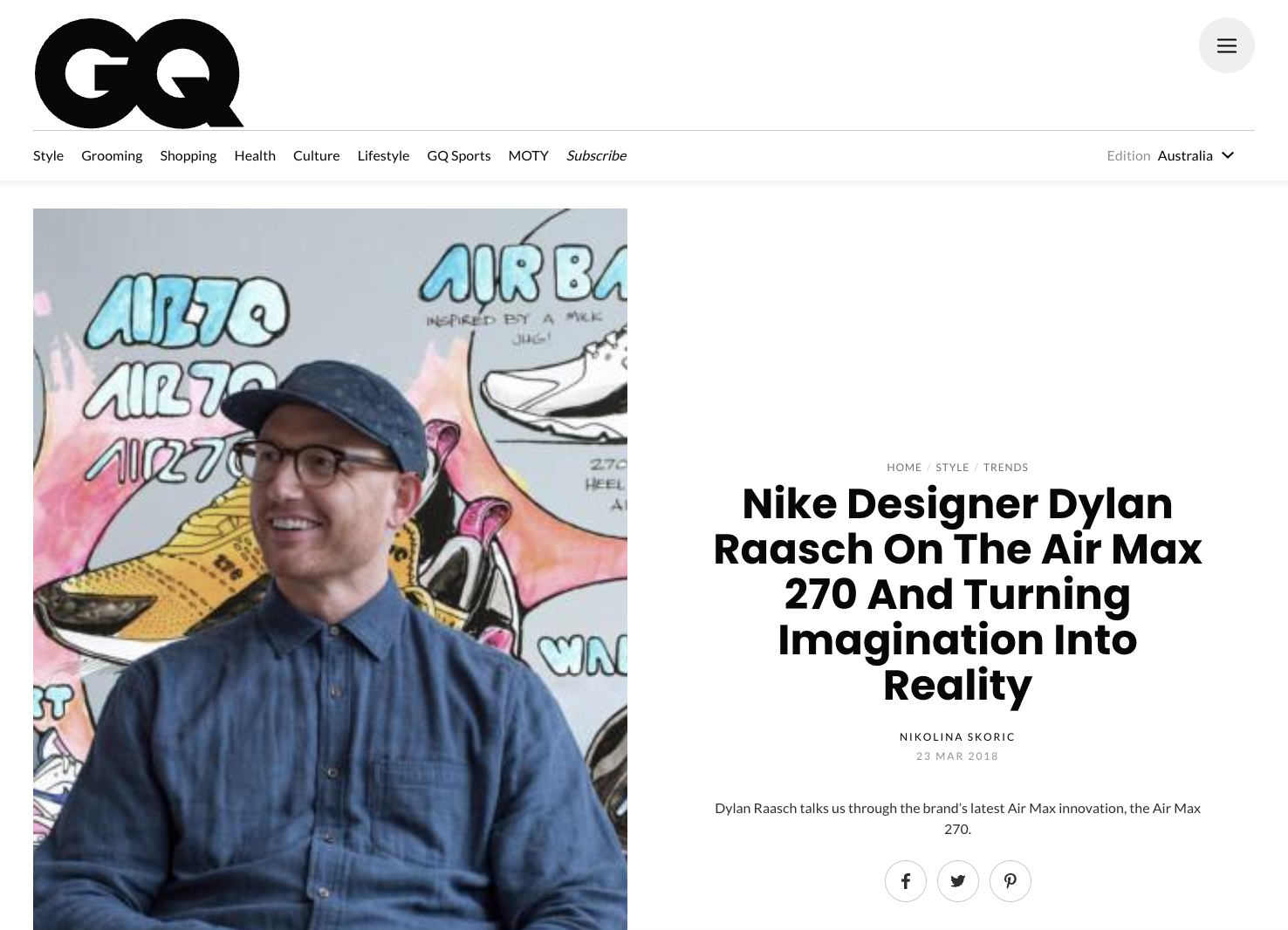
Task: Click the Edition label text
Action: click(x=1128, y=155)
